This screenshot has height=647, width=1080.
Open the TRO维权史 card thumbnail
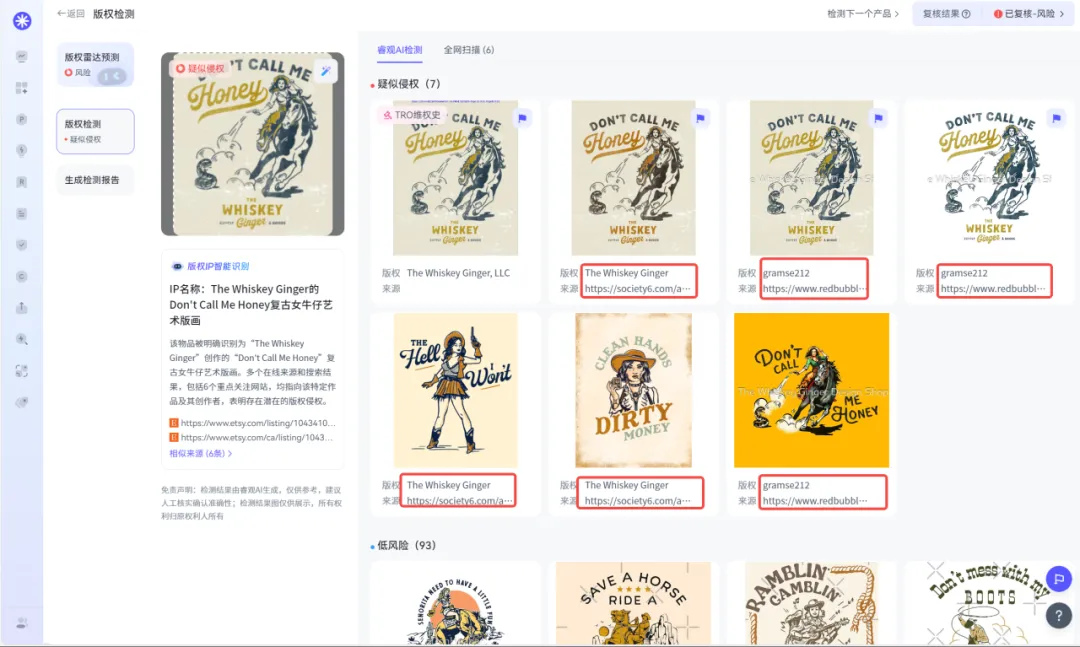click(455, 178)
